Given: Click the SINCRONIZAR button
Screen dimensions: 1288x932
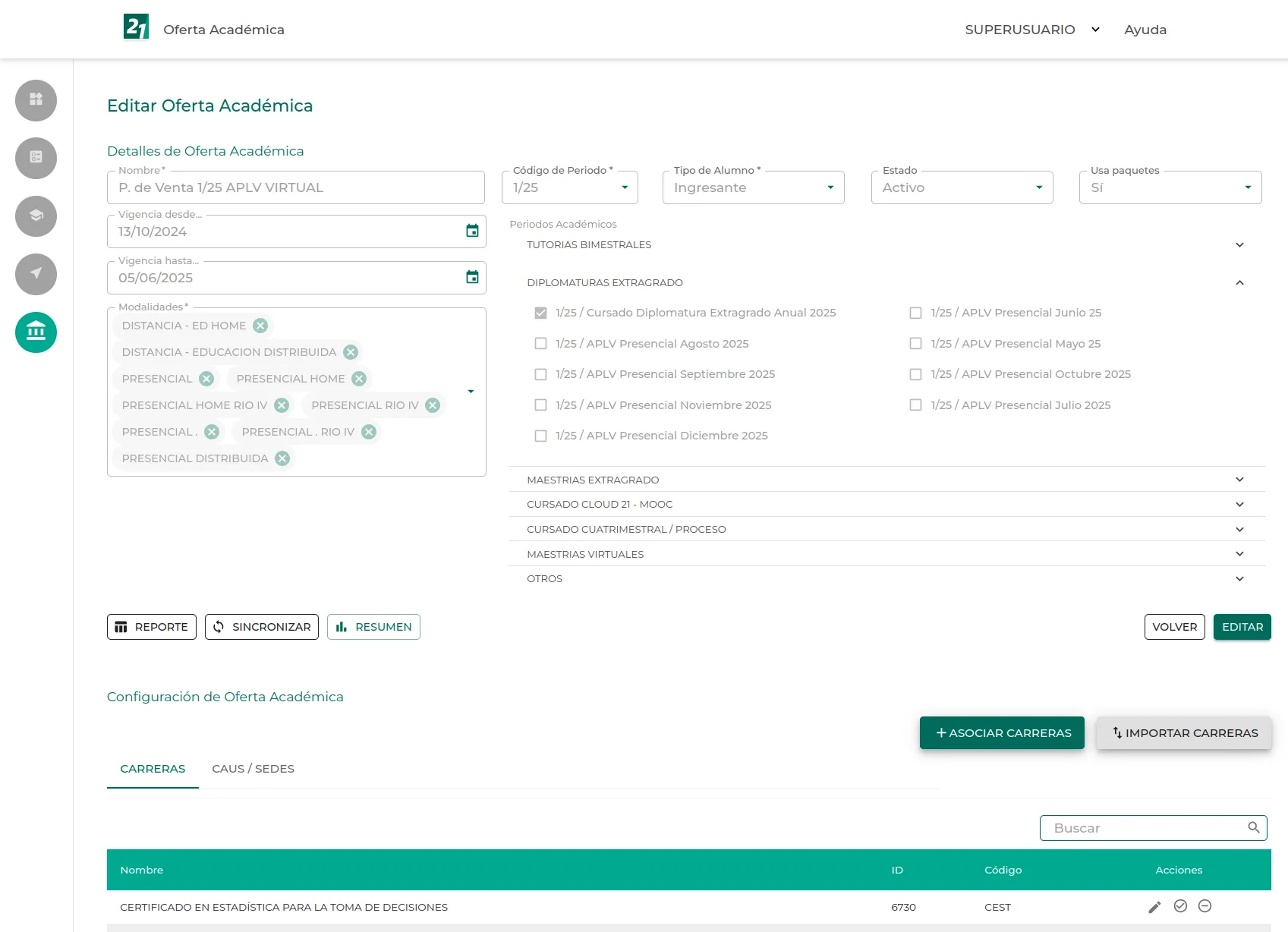Looking at the screenshot, I should coord(261,627).
